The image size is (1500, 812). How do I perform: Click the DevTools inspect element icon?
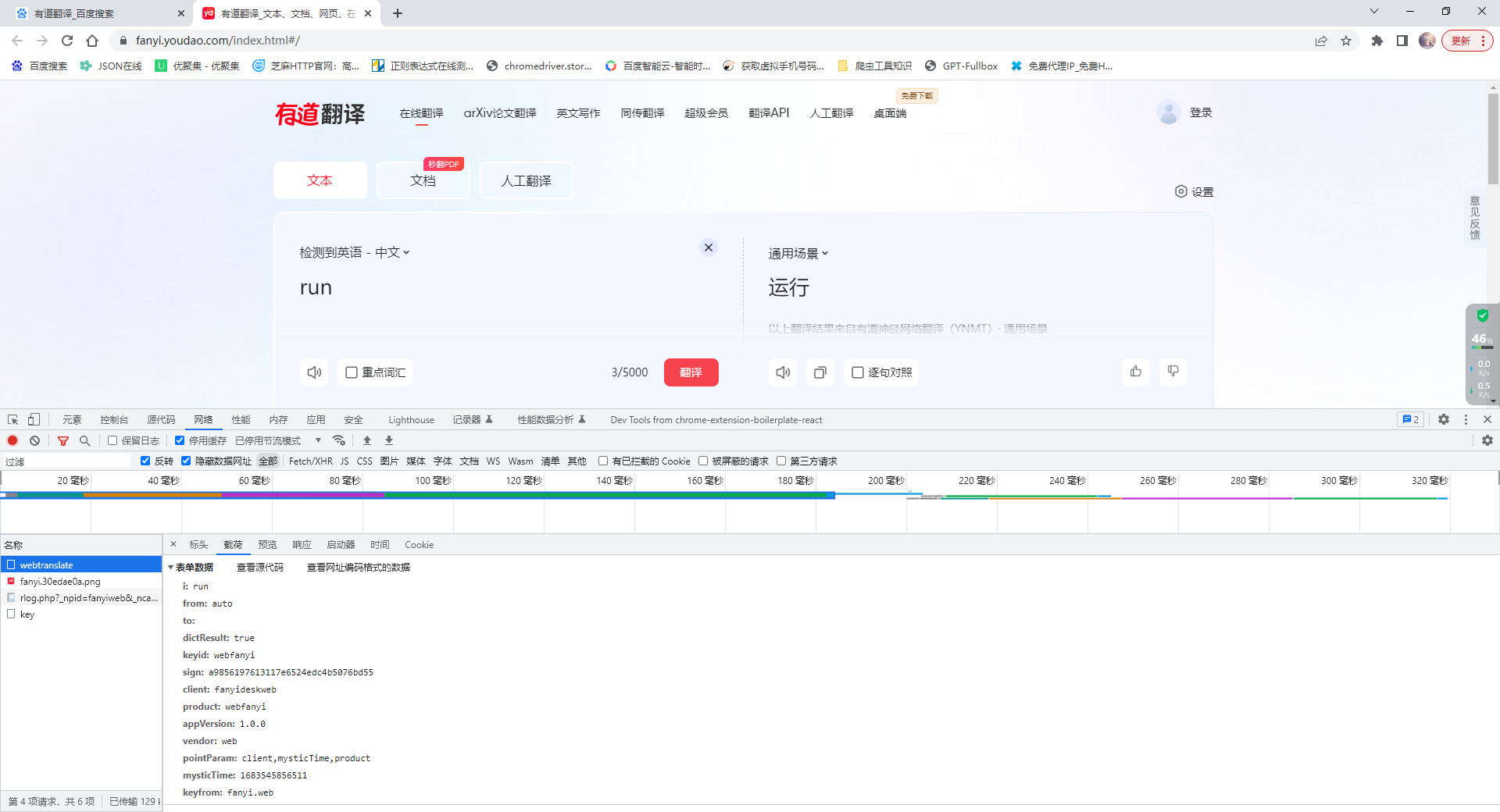click(x=13, y=419)
